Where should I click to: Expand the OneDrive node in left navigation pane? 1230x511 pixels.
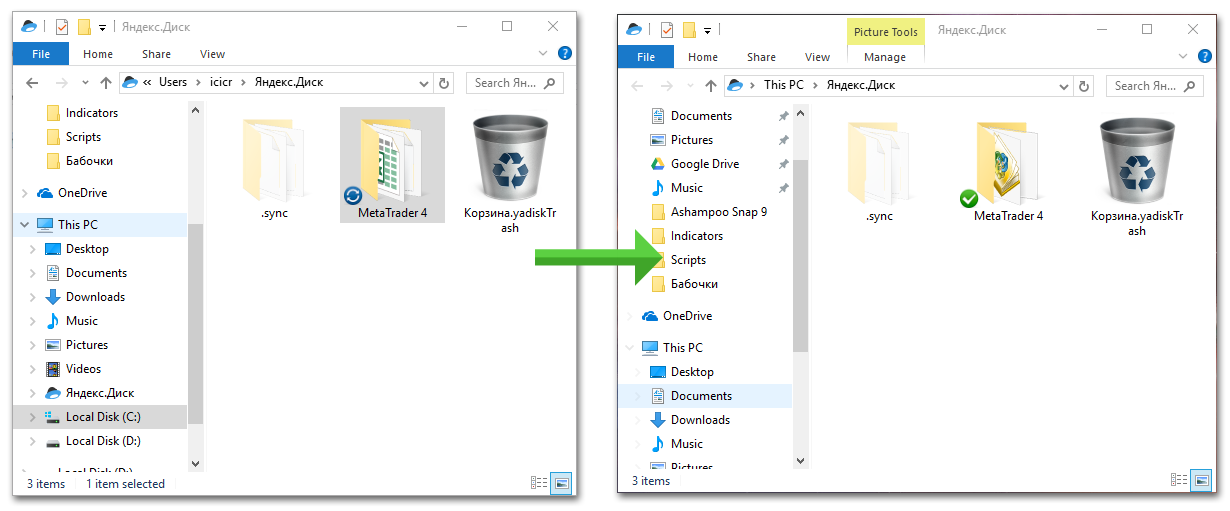[x=25, y=193]
